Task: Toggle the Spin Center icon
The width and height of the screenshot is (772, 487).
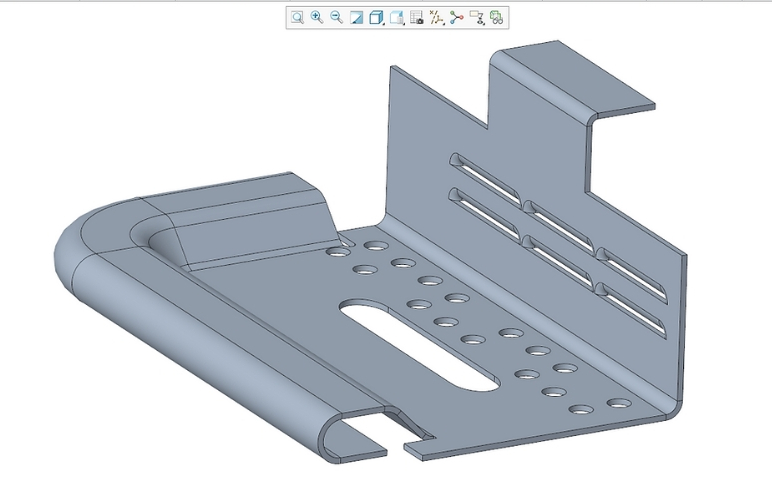Action: coord(456,18)
